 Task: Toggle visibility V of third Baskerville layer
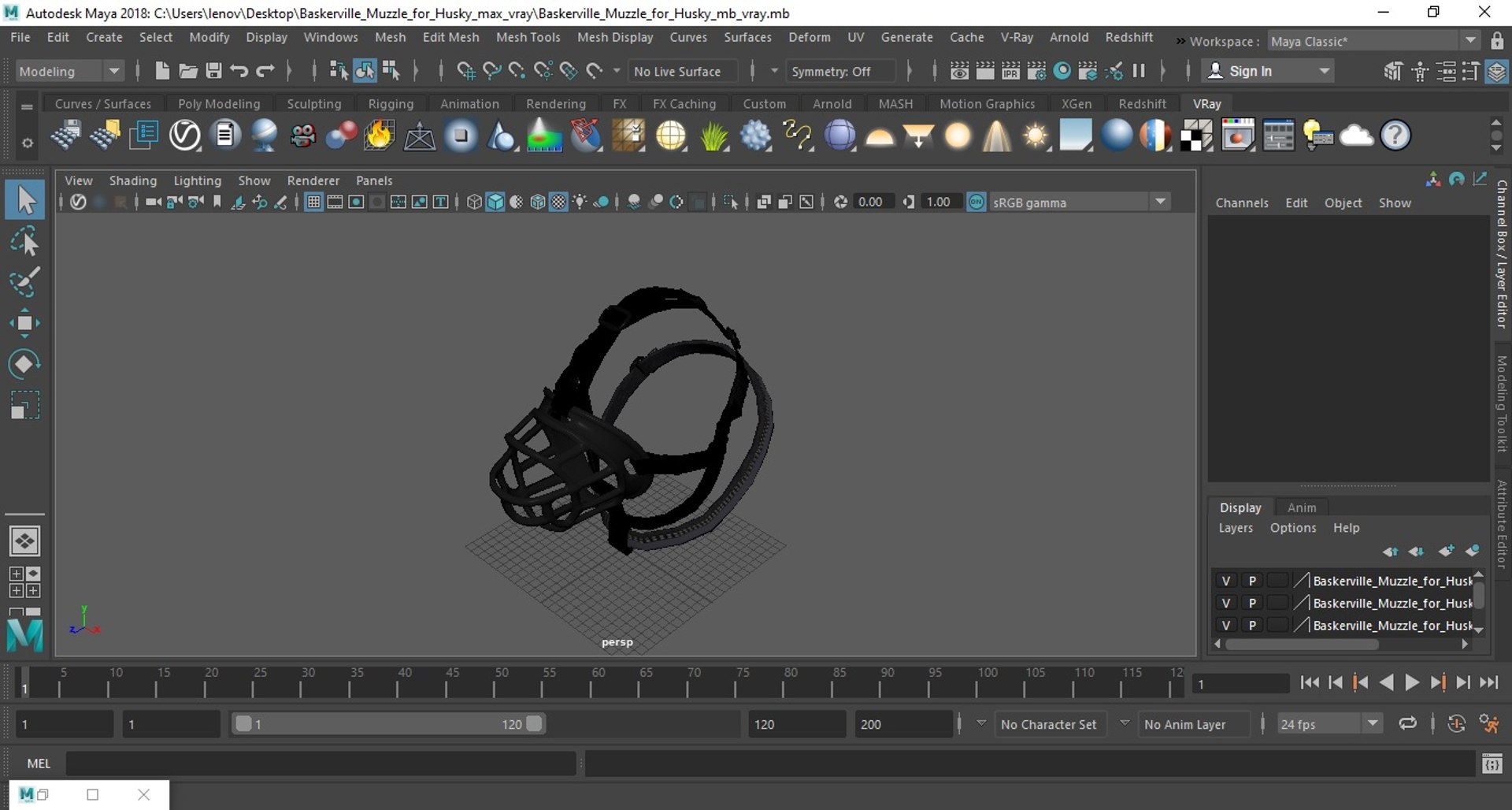[1225, 625]
